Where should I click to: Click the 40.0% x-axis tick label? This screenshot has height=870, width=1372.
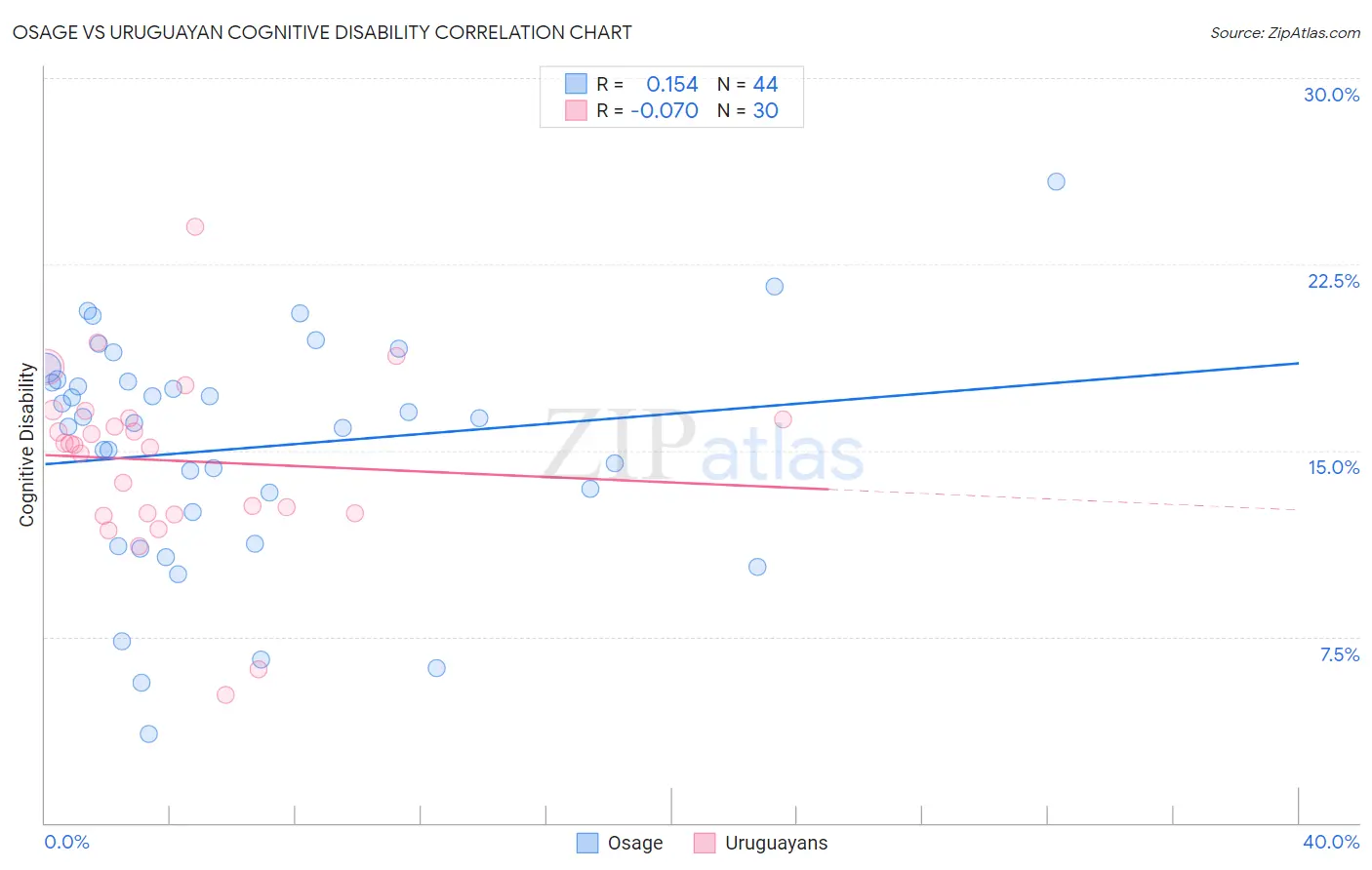click(x=1331, y=842)
